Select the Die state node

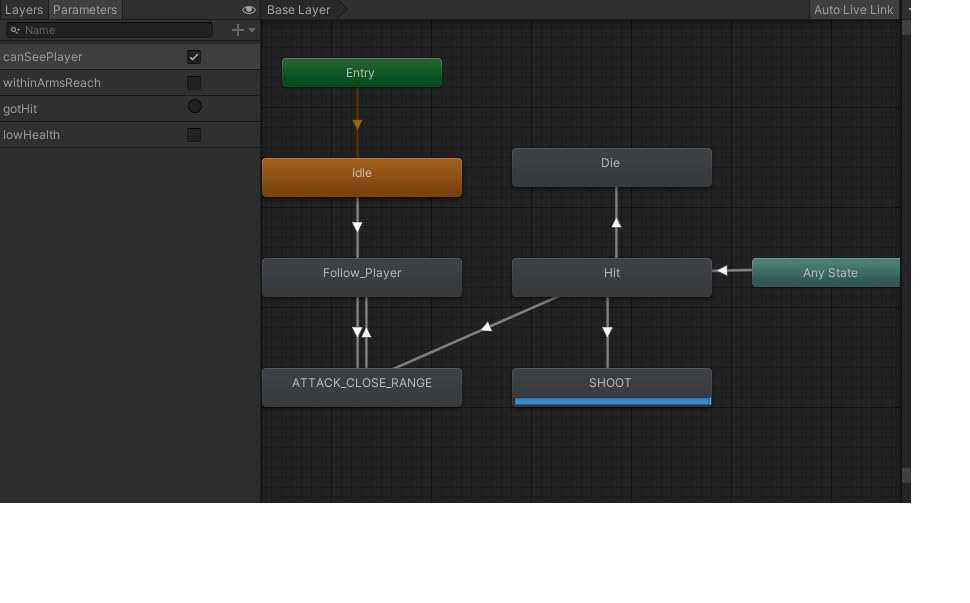click(x=612, y=167)
